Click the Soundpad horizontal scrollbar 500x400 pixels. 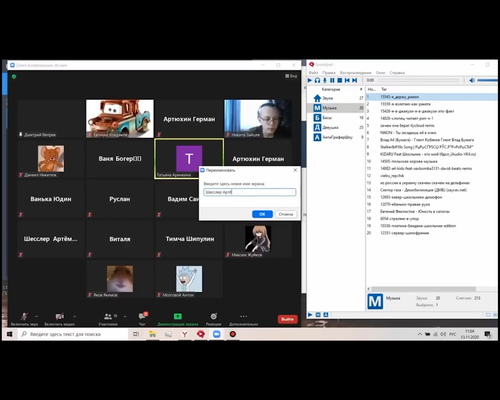pos(423,289)
